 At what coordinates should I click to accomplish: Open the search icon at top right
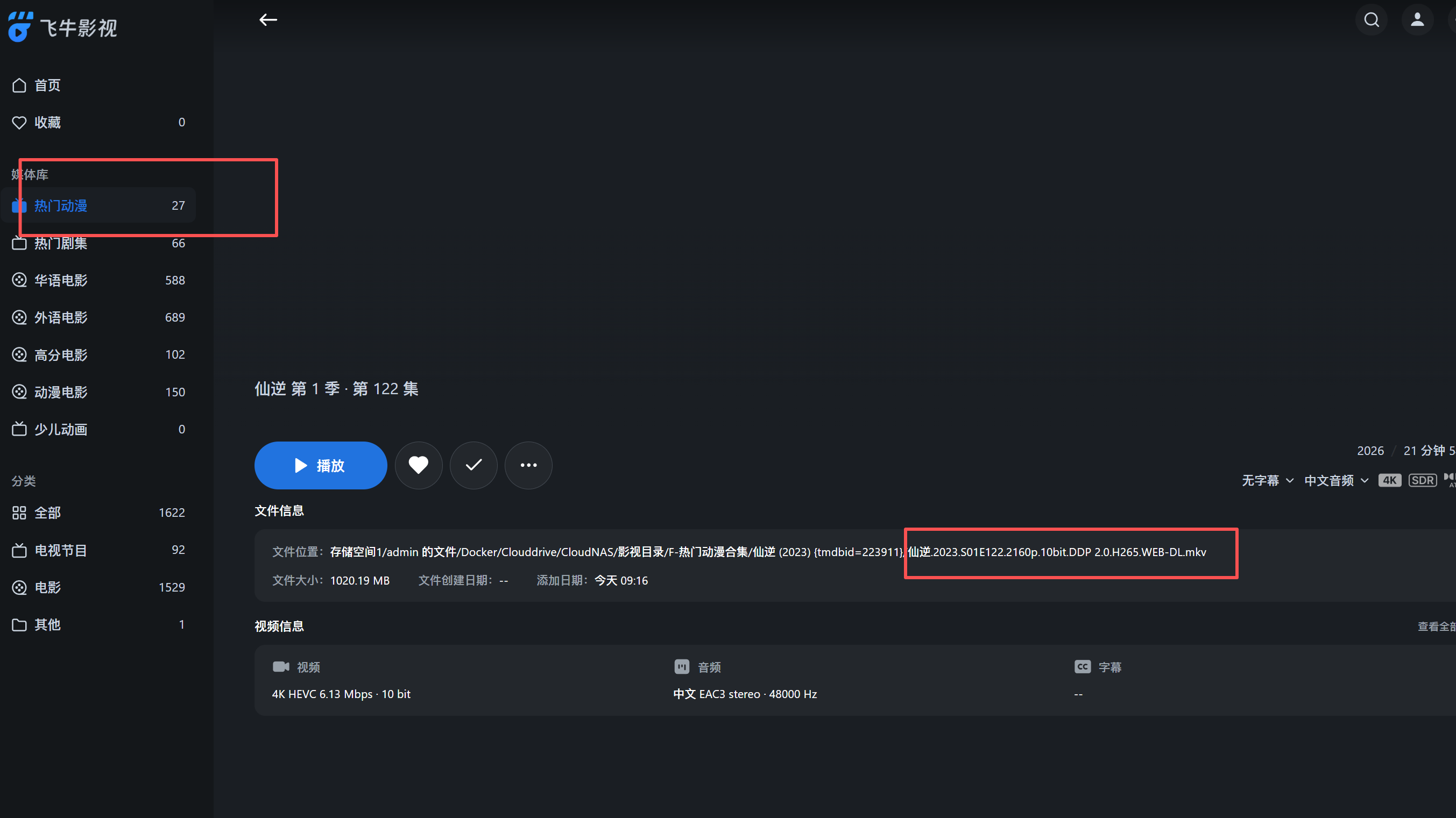(x=1371, y=20)
